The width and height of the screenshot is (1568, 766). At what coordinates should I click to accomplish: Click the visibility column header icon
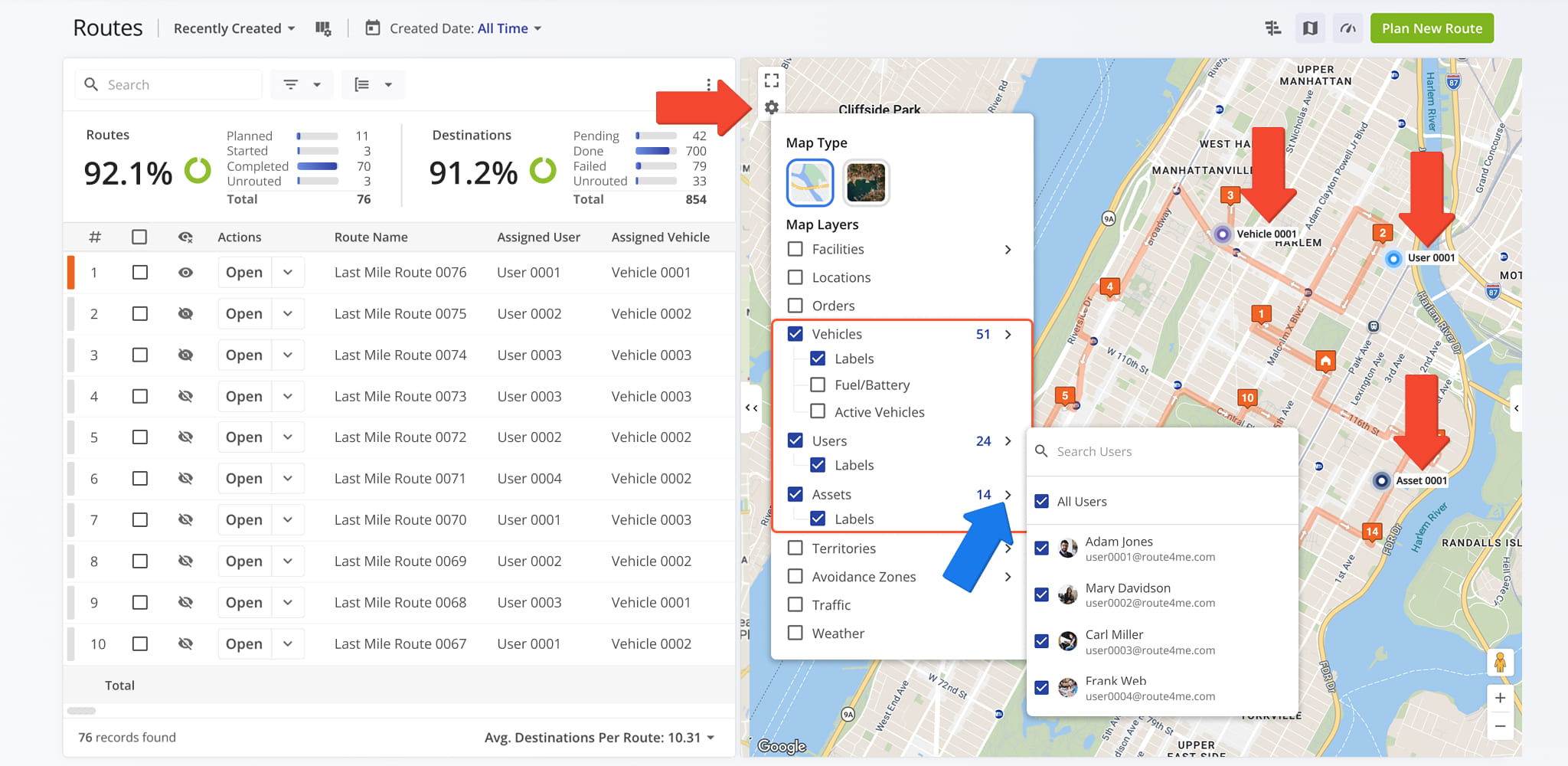coord(185,237)
